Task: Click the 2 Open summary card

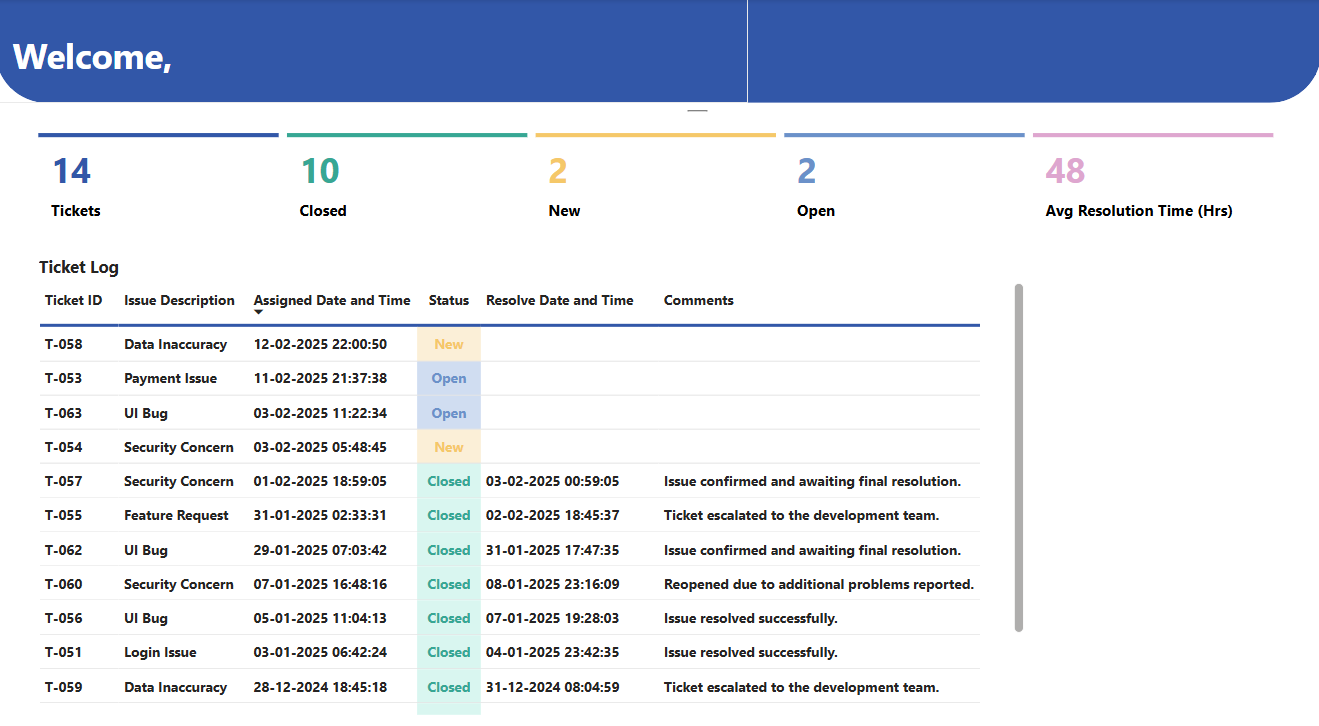Action: click(904, 180)
